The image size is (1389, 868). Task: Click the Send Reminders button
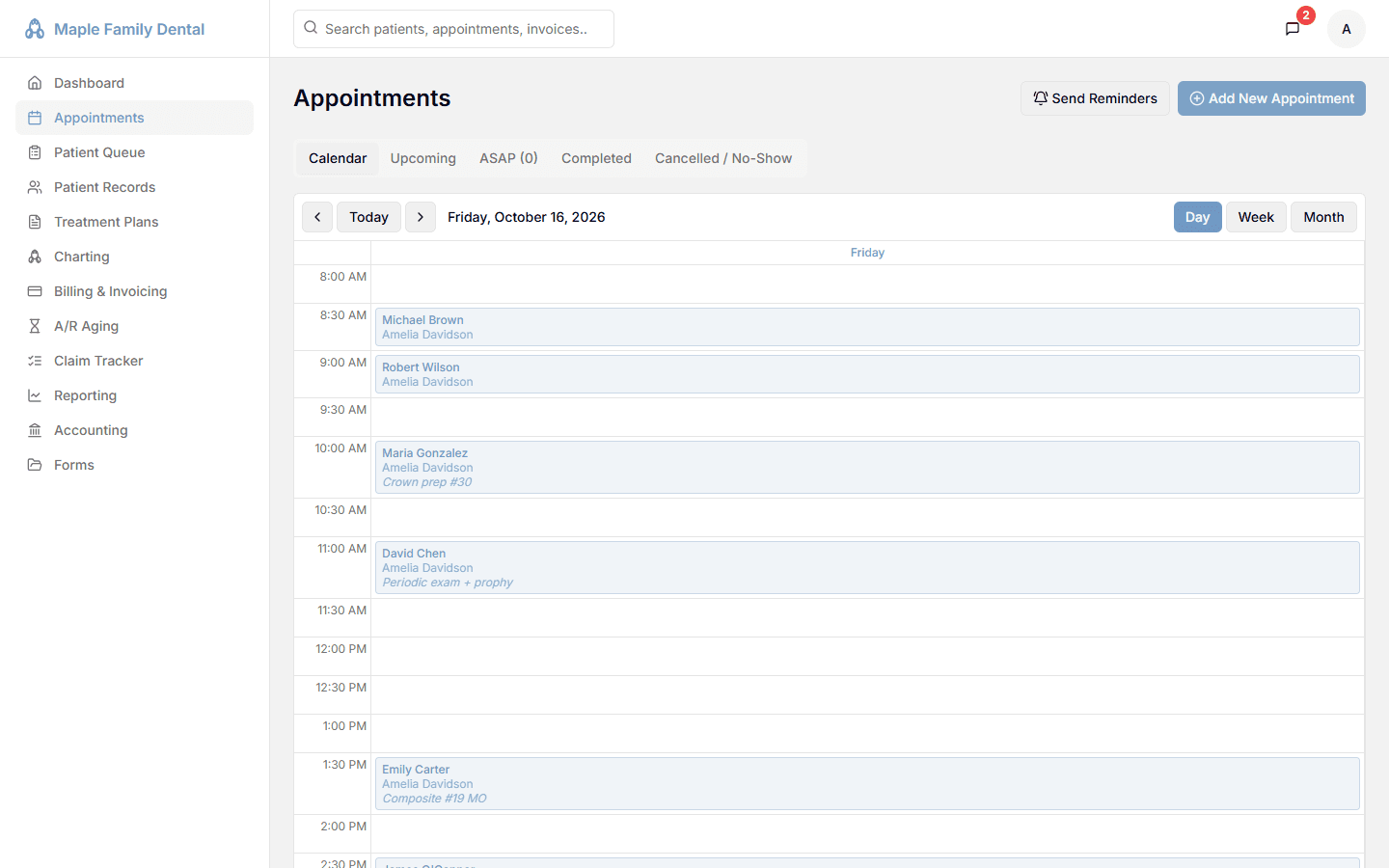1095,98
